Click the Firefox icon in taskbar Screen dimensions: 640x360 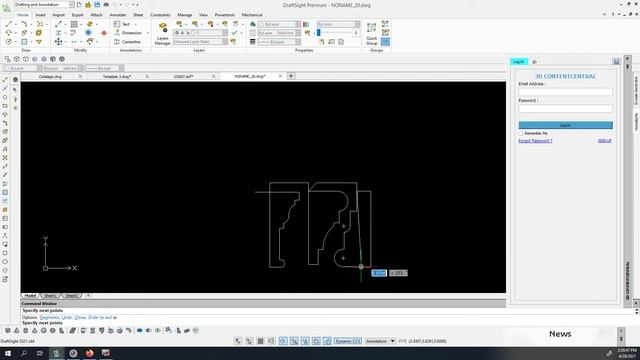[89, 353]
